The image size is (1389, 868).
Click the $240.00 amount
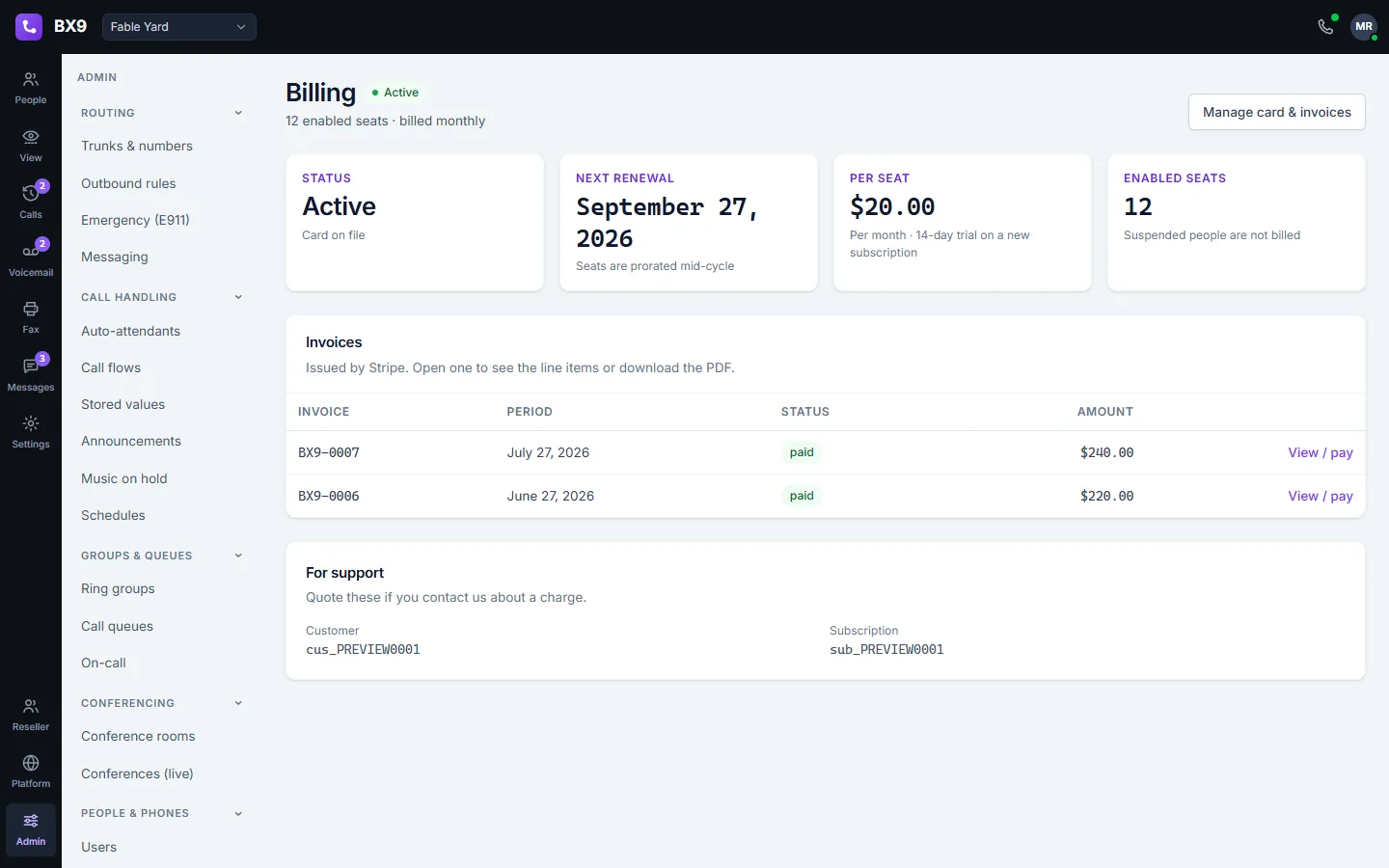[1106, 452]
